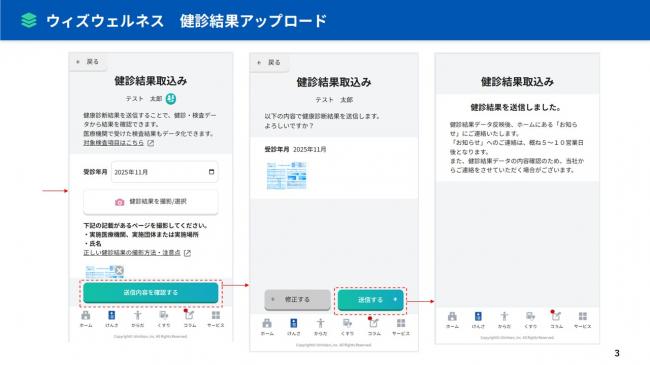This screenshot has width=650, height=365.
Task: Open ホーム tab on the first screen
Action: 86,319
